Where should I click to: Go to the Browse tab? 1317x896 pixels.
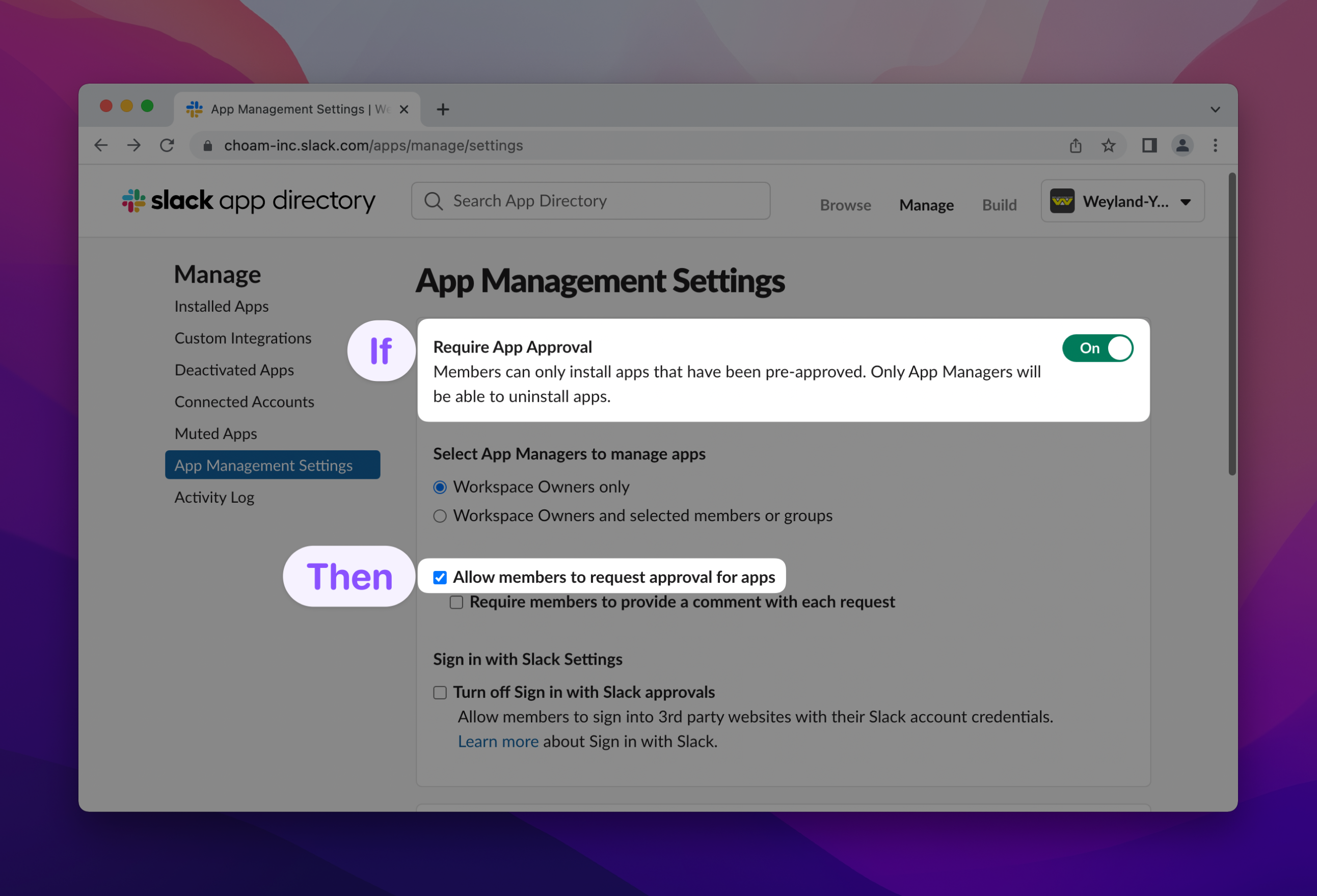[x=845, y=205]
